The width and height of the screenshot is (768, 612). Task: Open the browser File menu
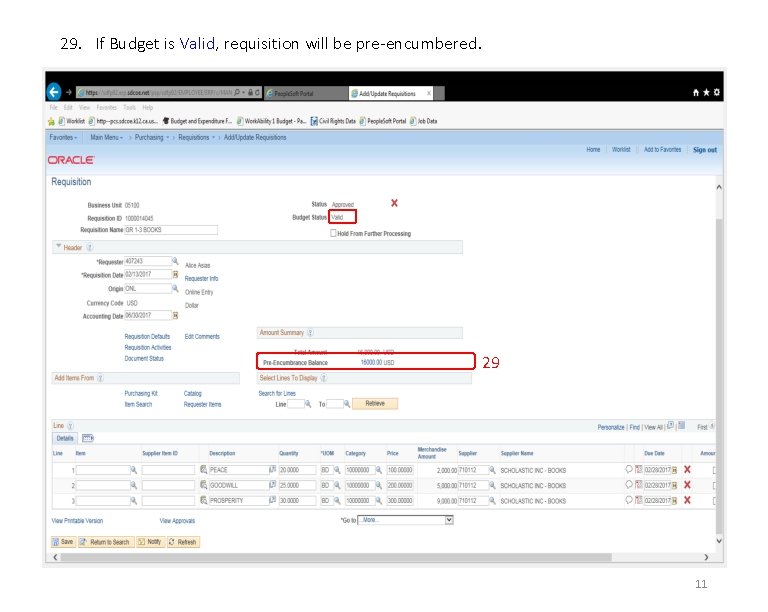tap(53, 108)
